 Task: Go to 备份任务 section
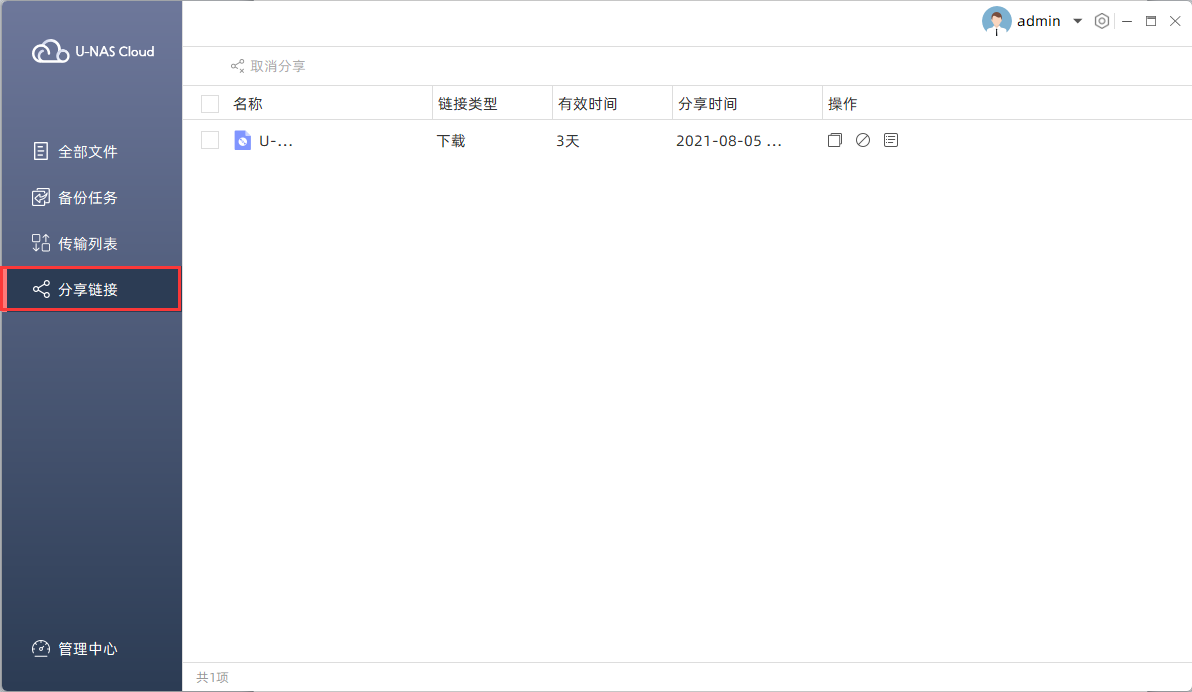click(x=91, y=198)
